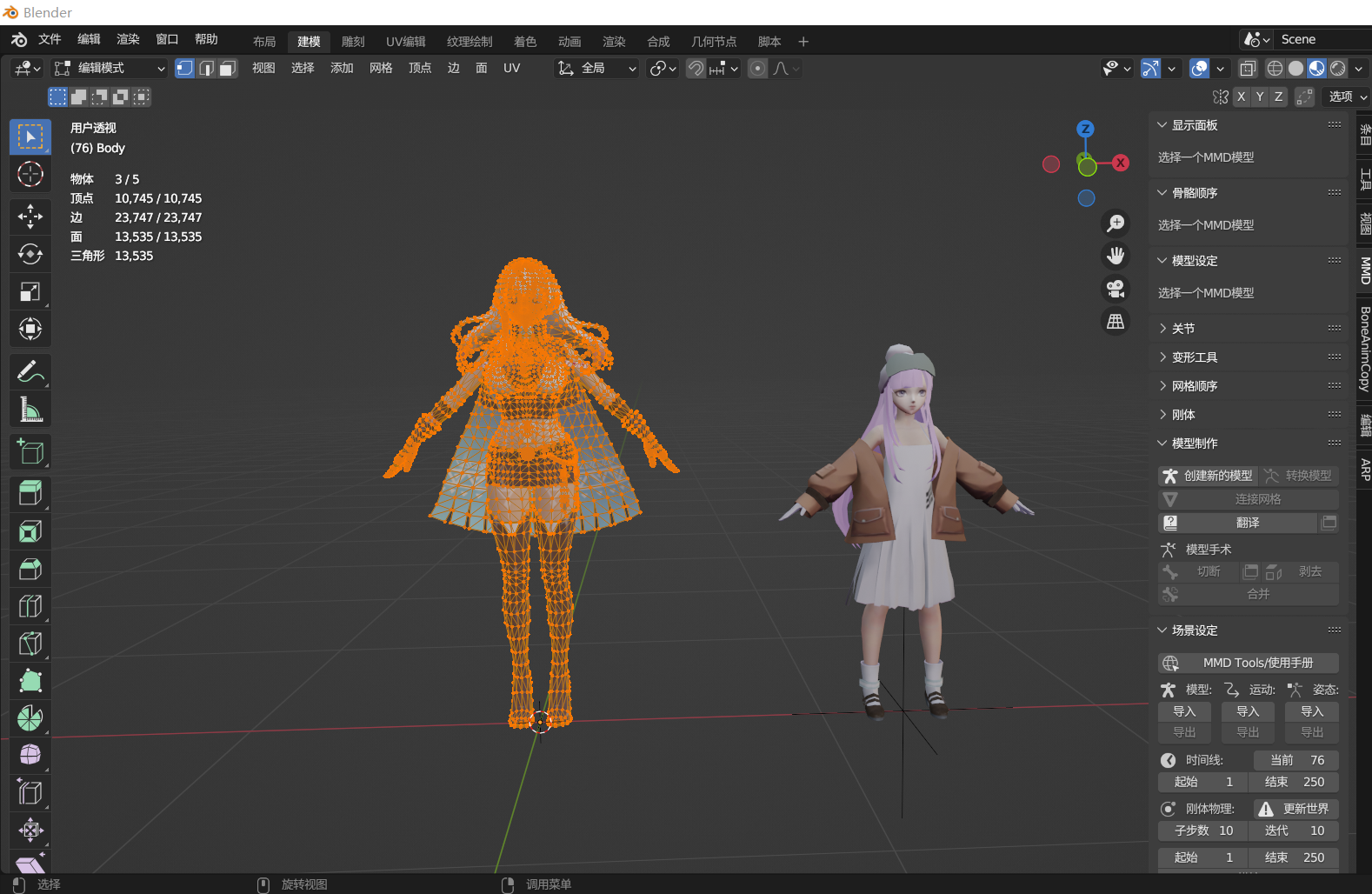Toggle X-ray display
The image size is (1372, 894).
[1248, 68]
